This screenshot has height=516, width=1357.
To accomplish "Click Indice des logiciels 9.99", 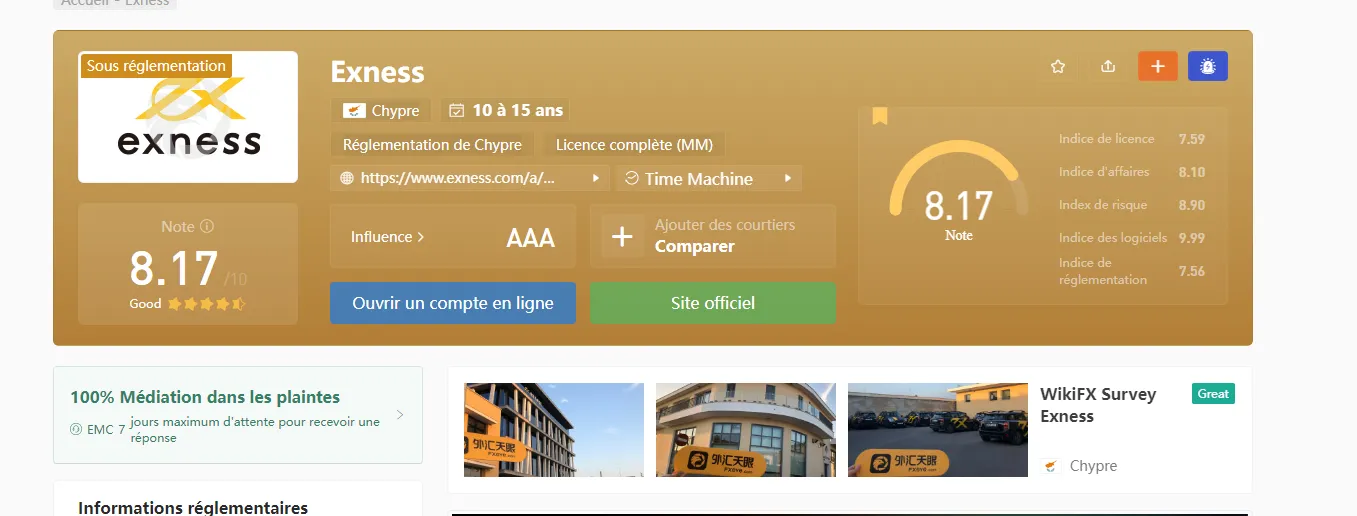I will click(x=1132, y=238).
